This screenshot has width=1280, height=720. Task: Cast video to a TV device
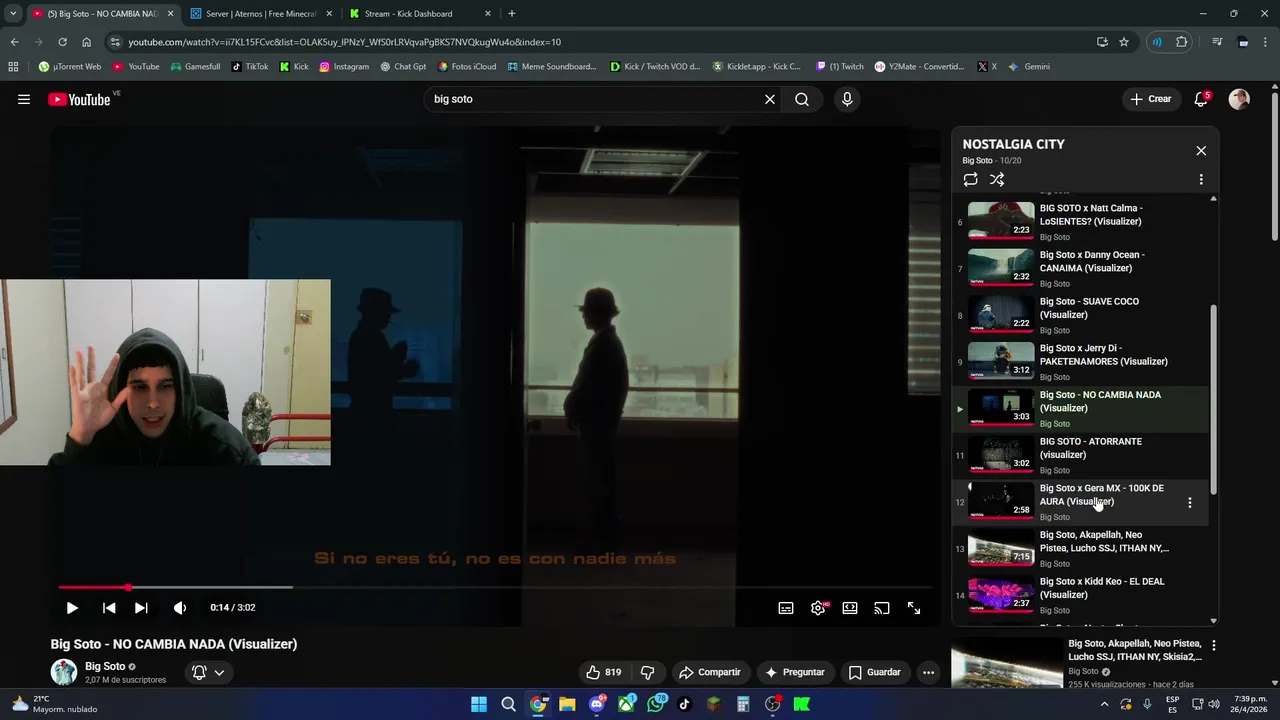(x=882, y=608)
